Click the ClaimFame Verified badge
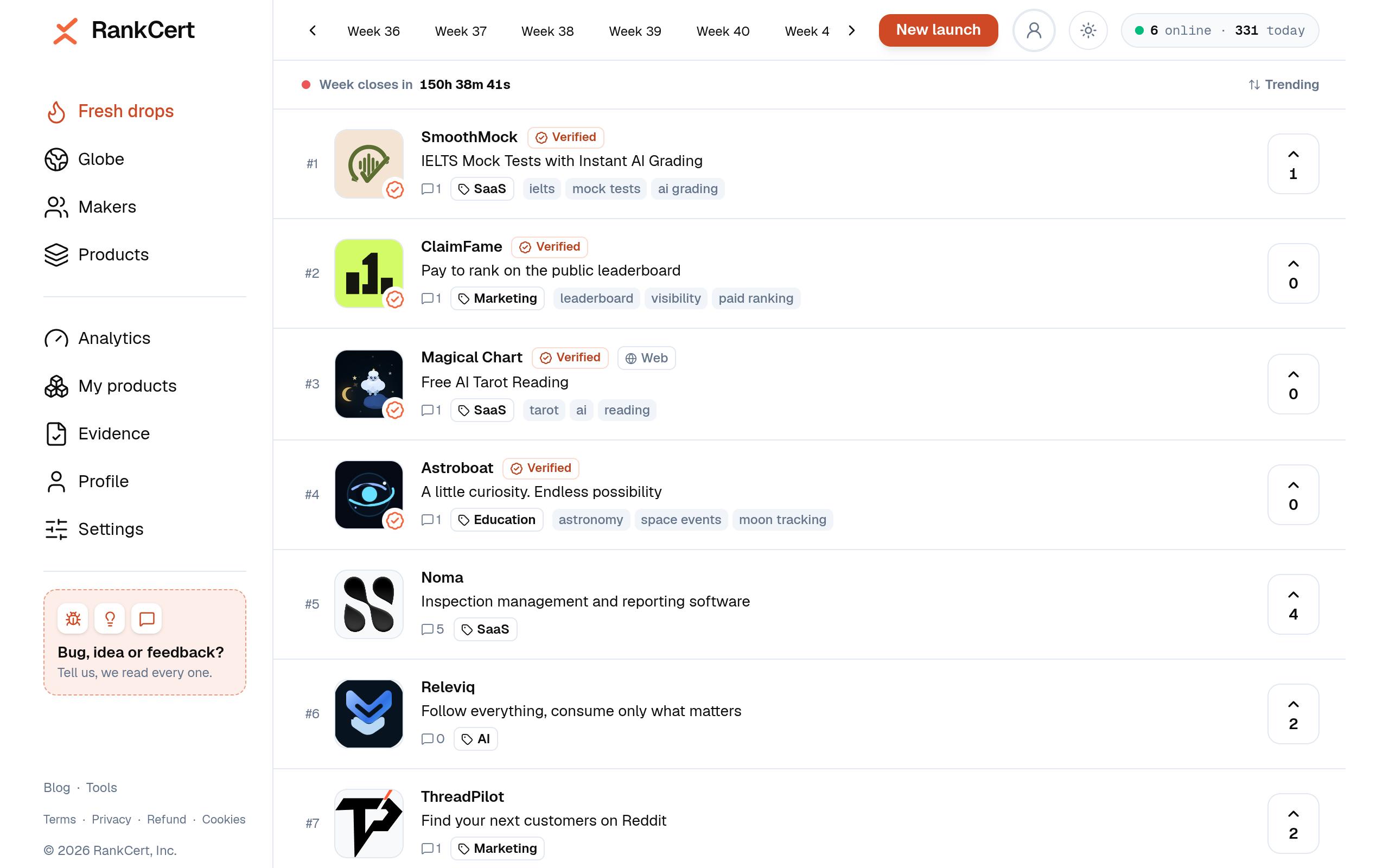Viewport: 1389px width, 868px height. pyautogui.click(x=549, y=247)
